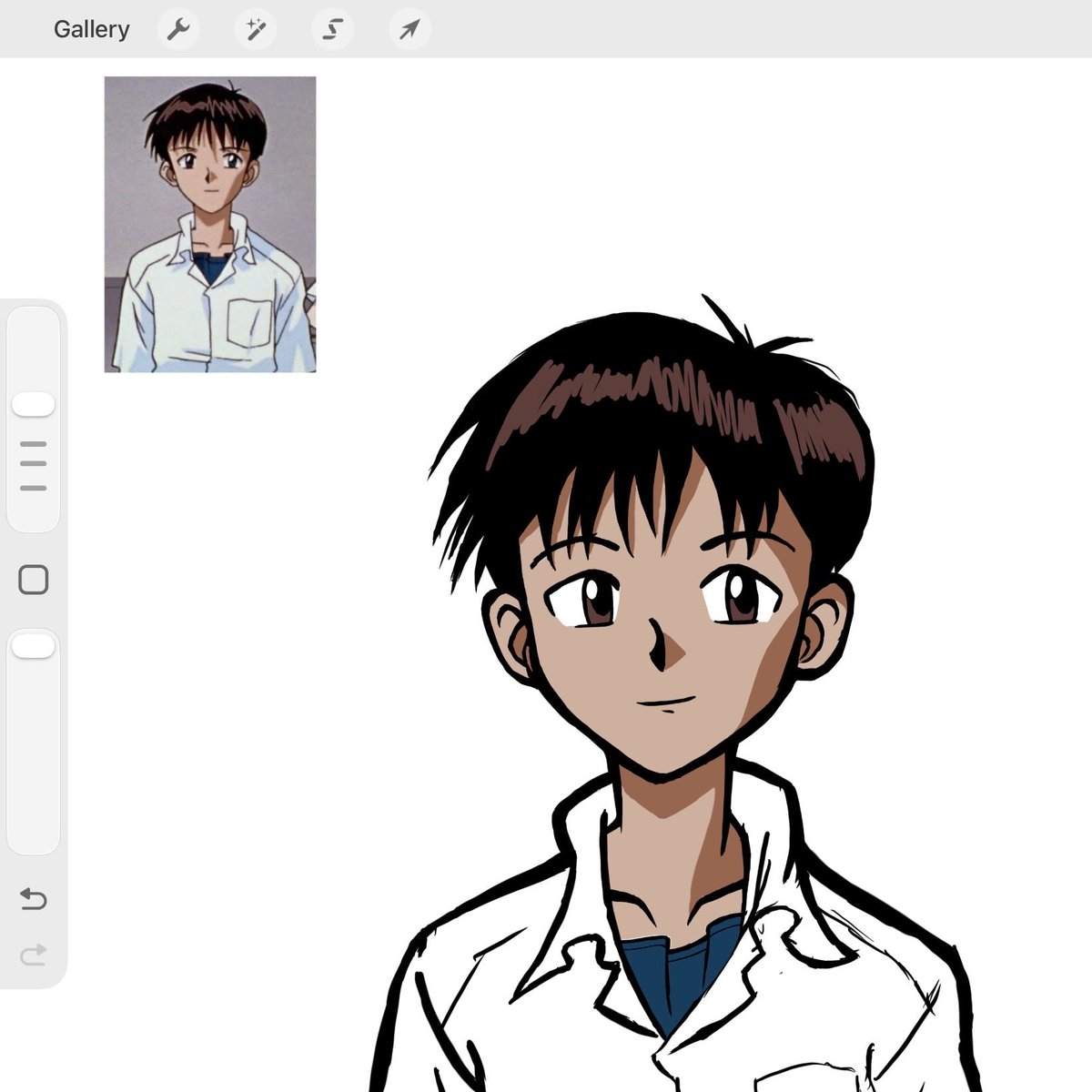Activate the Selection tool (S ribbon)
The image size is (1092, 1092).
point(333,29)
